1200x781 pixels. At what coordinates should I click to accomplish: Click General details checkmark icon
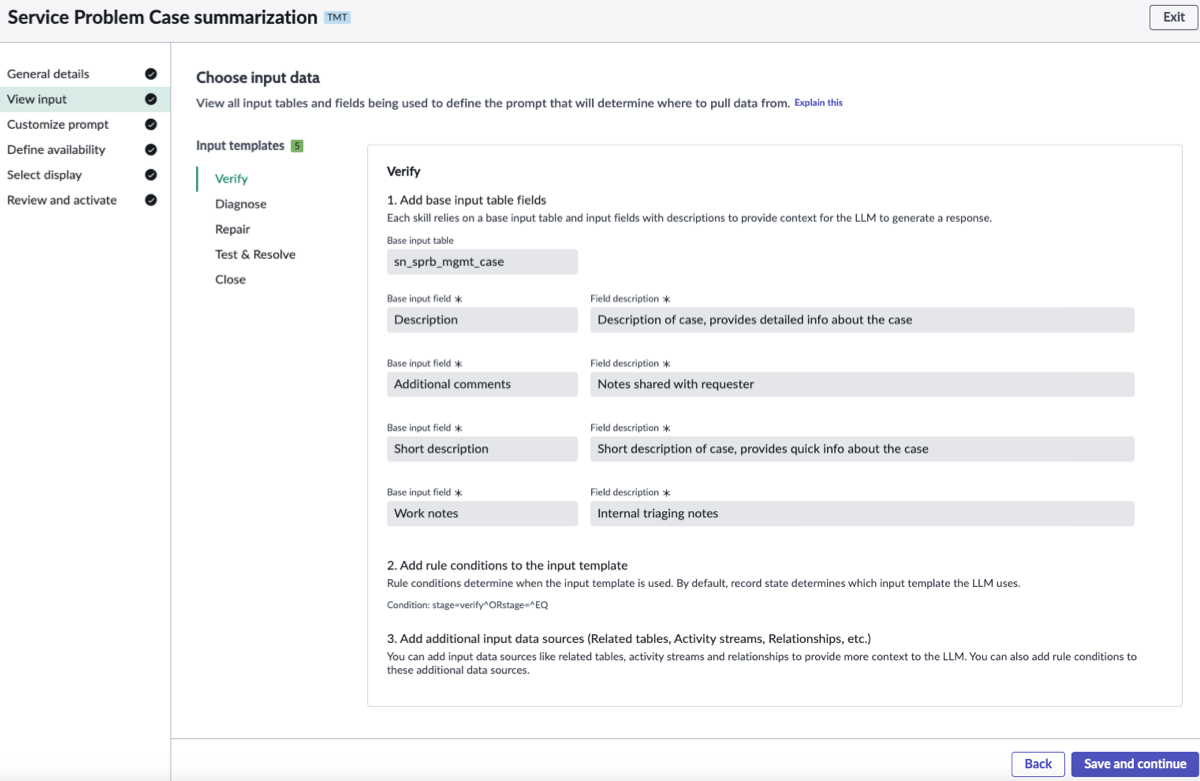tap(151, 74)
